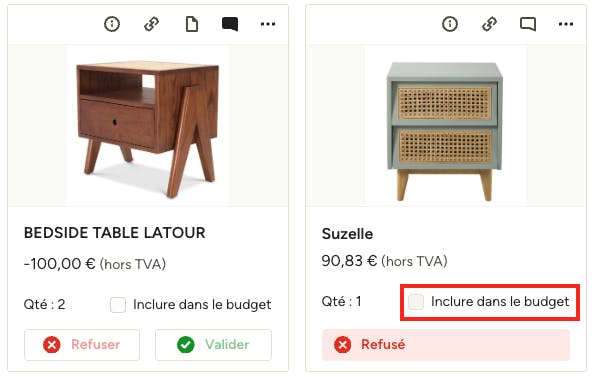Check Inclure dans le budget for Latour
Image resolution: width=594 pixels, height=377 pixels.
(x=118, y=305)
